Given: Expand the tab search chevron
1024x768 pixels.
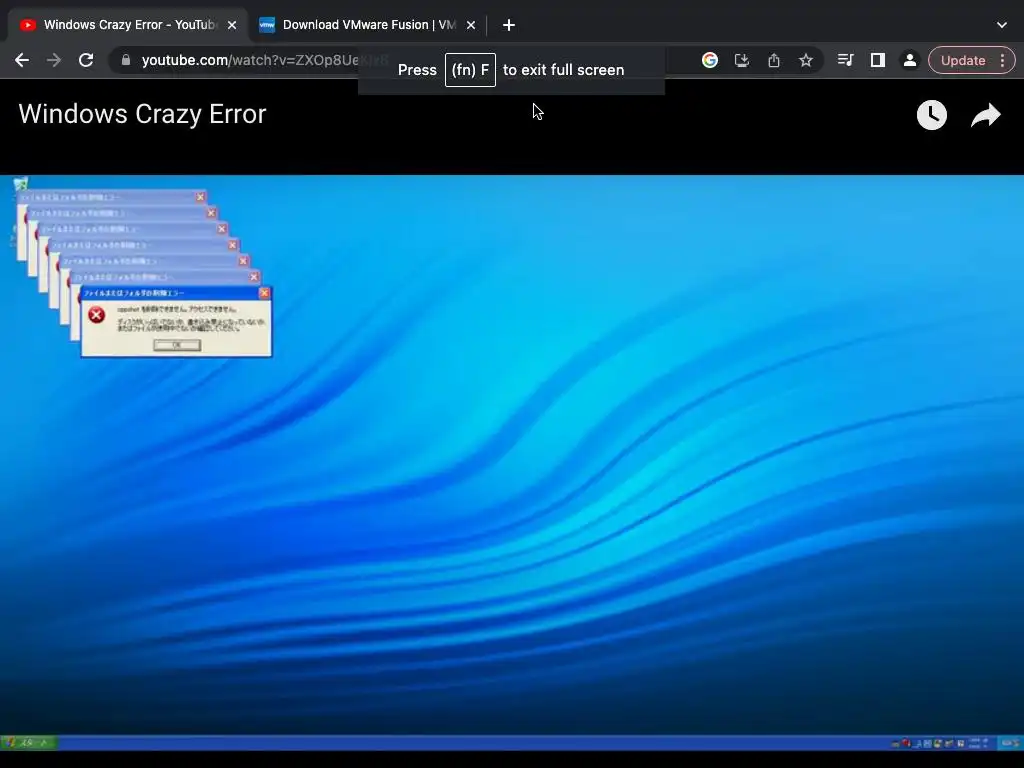Looking at the screenshot, I should tap(1002, 25).
